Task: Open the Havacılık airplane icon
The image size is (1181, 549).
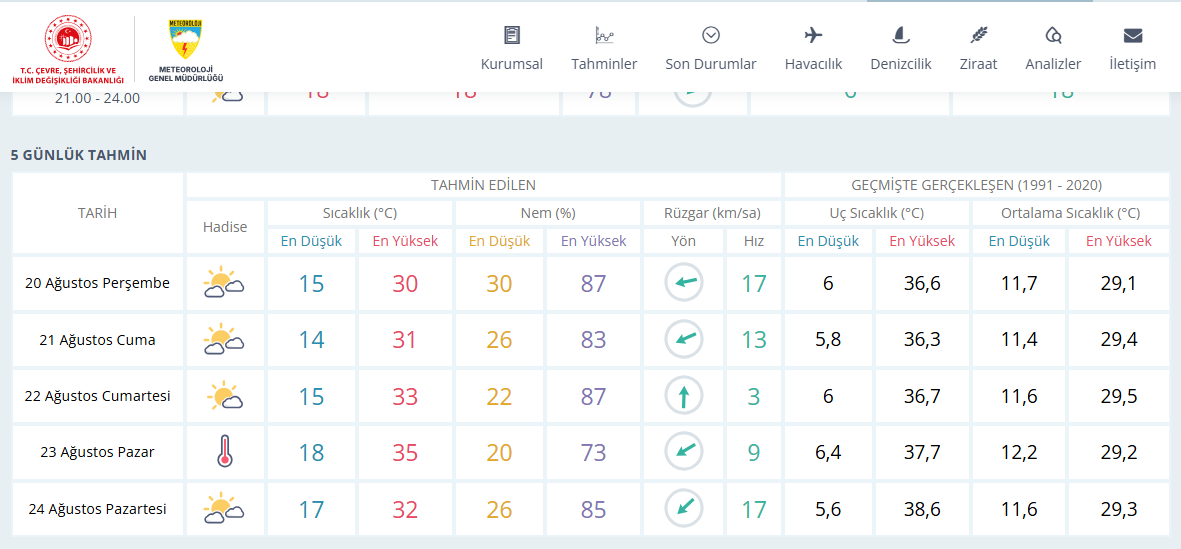Action: [x=813, y=35]
